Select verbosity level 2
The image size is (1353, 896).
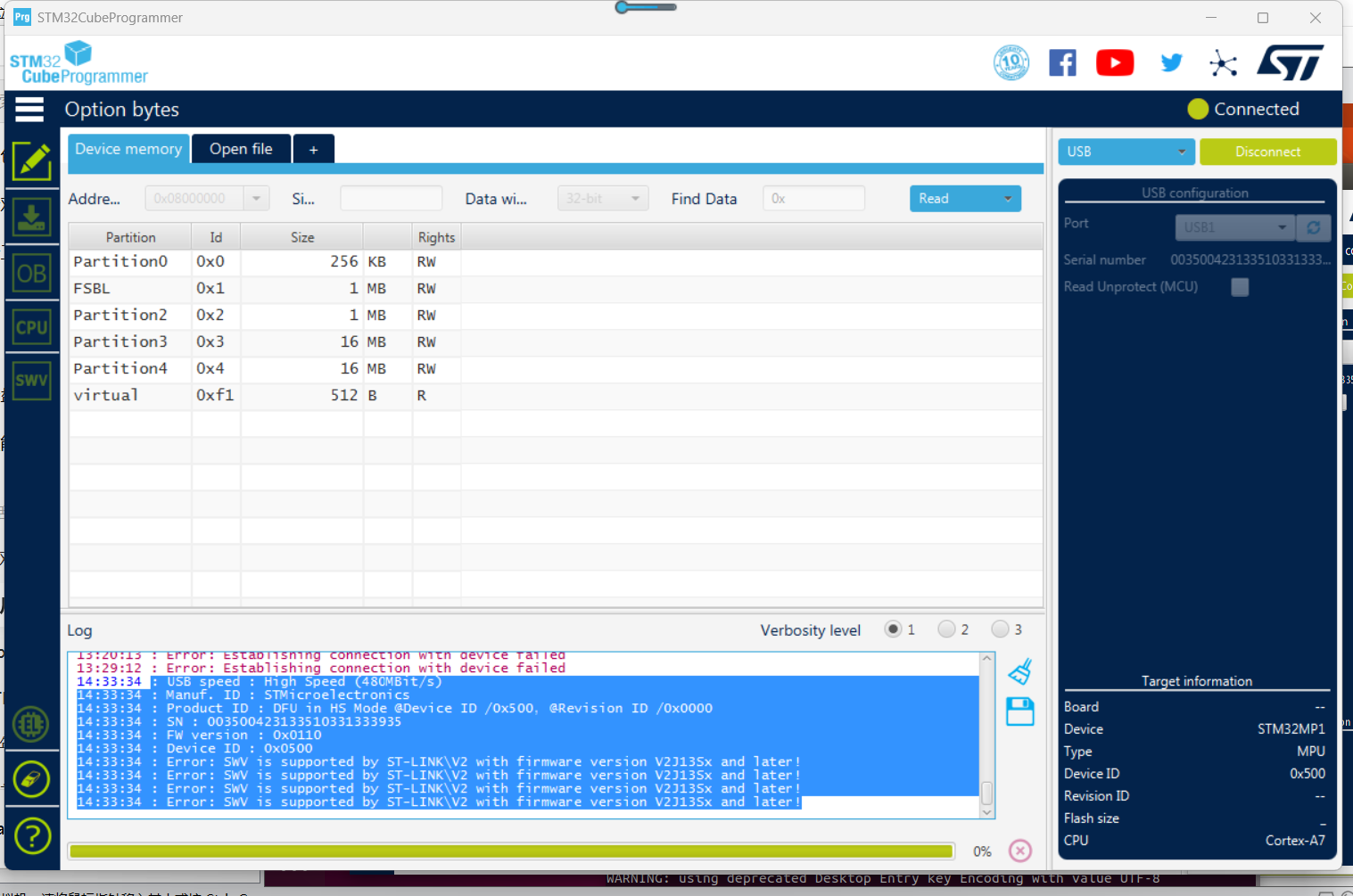pyautogui.click(x=946, y=629)
